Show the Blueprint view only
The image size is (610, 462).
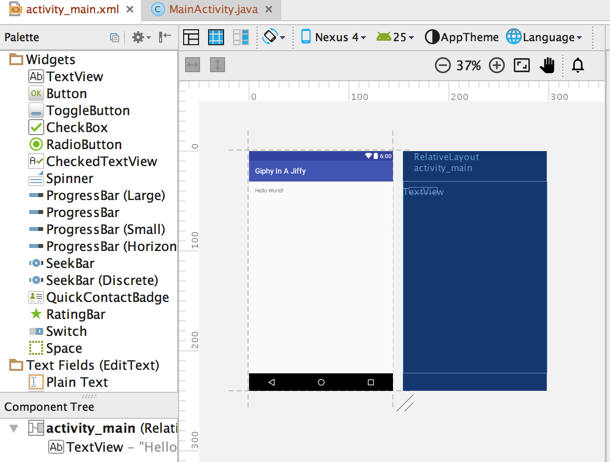(216, 37)
